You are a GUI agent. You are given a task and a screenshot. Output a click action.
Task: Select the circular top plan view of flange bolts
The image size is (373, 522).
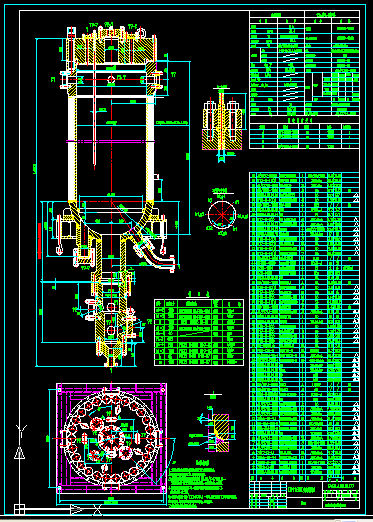[x=111, y=437]
